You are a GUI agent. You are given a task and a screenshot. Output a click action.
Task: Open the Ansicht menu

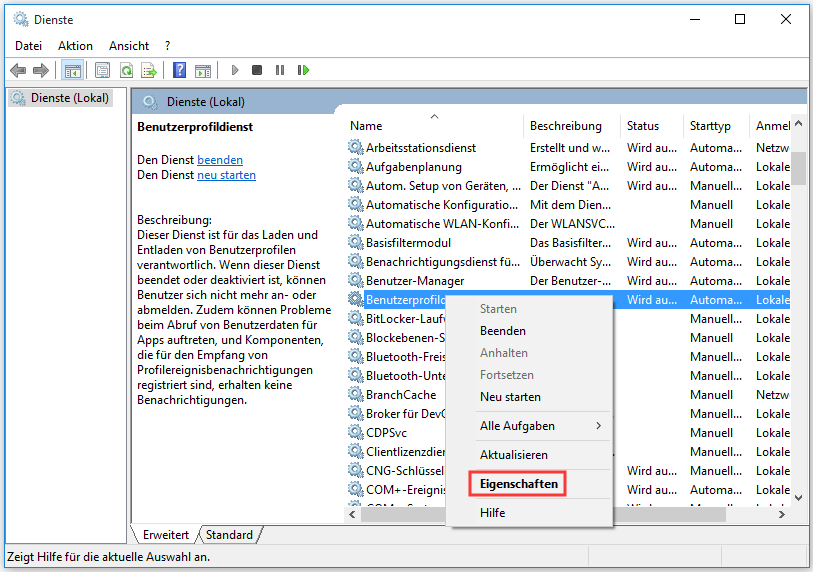pyautogui.click(x=129, y=46)
